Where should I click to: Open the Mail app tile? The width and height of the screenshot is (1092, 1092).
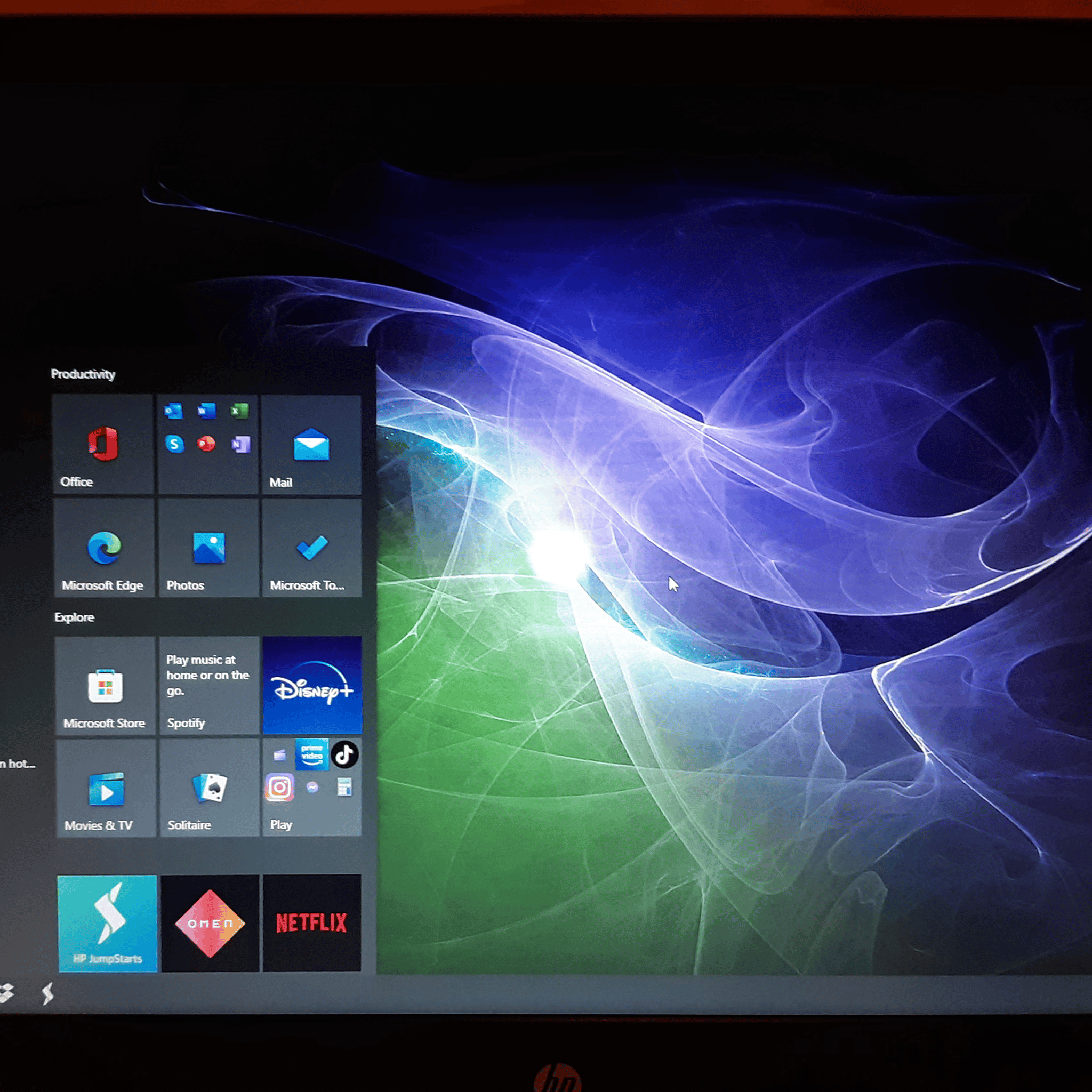311,445
